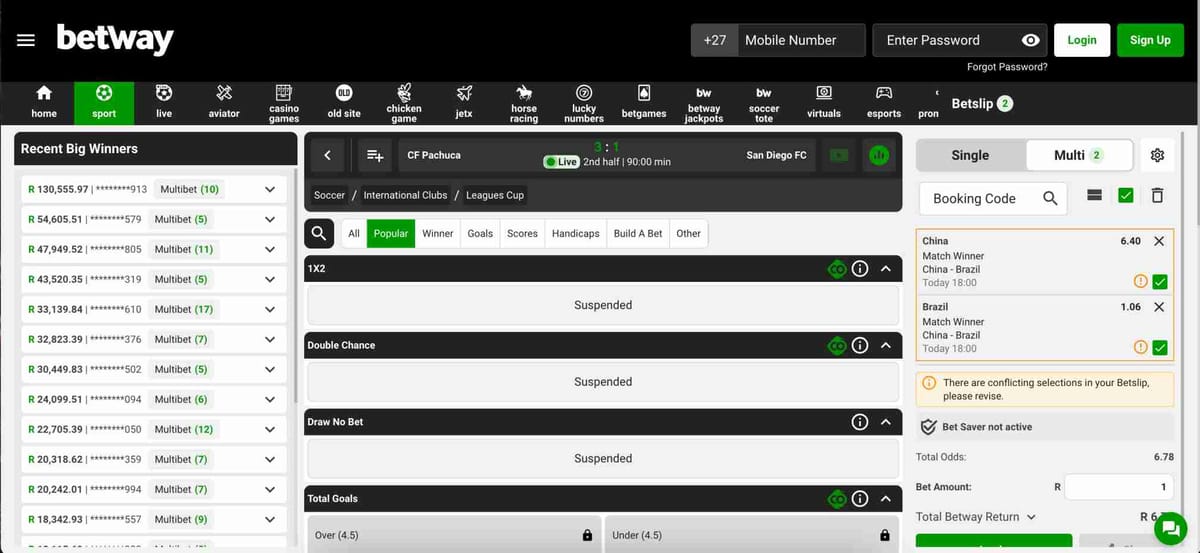Open horse racing section
The width and height of the screenshot is (1200, 553).
click(x=524, y=102)
